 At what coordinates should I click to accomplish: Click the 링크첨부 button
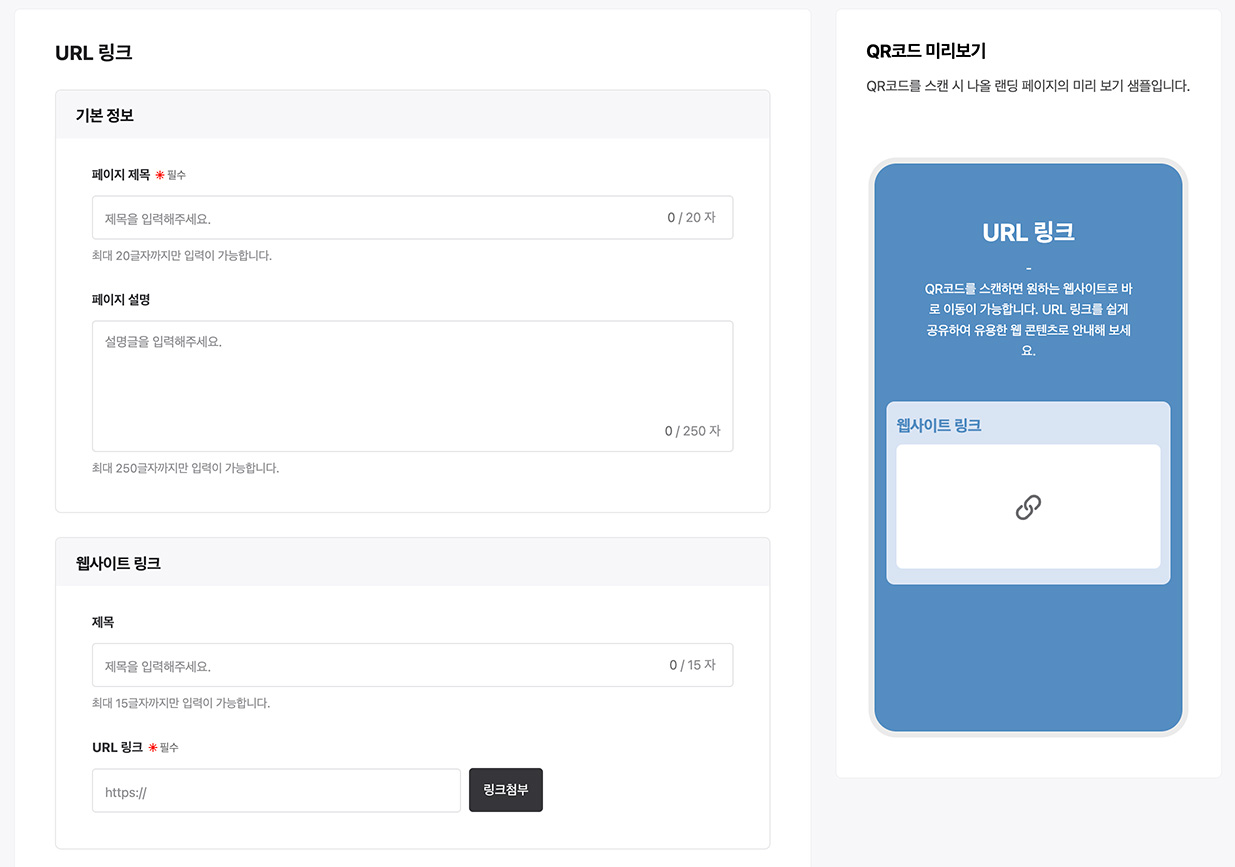pos(506,790)
